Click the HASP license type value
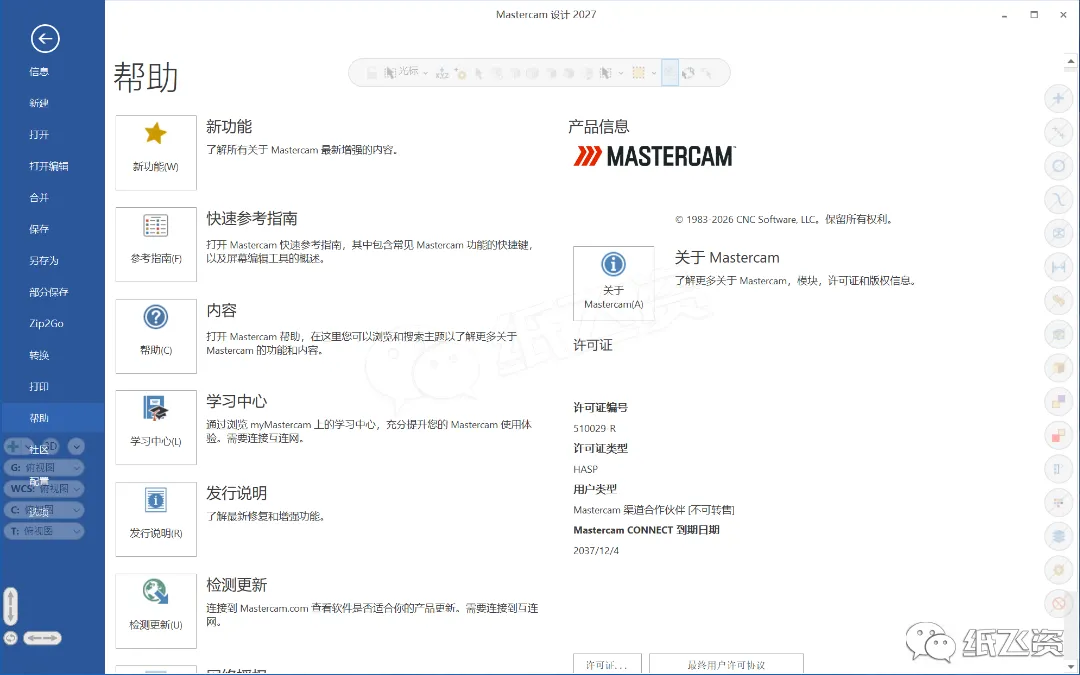 [585, 469]
